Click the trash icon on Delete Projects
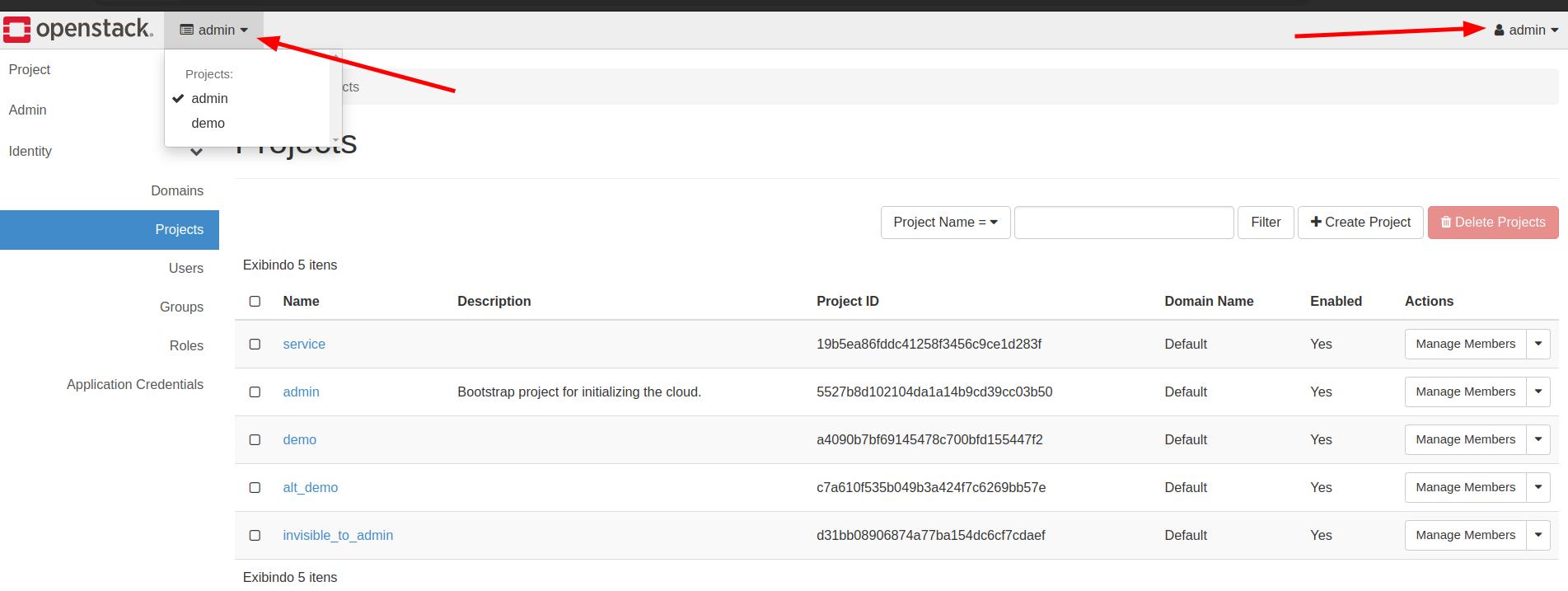1568x591 pixels. point(1445,223)
